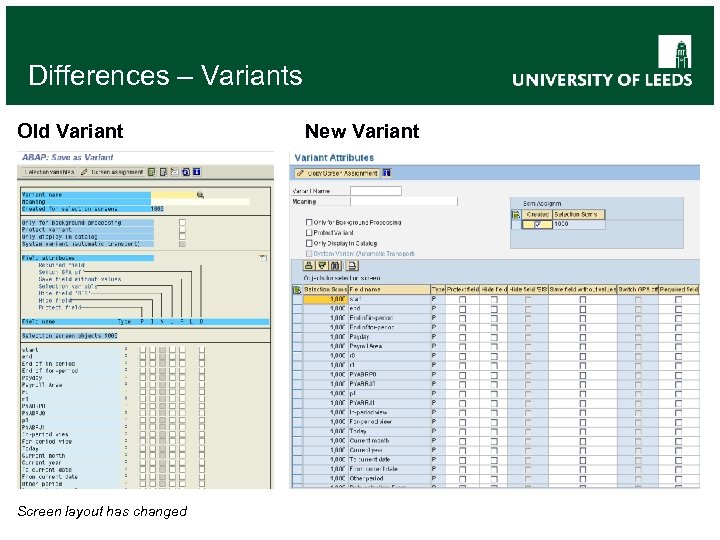
Task: Click select-all icon of the Scrn Assignm table
Action: [x=516, y=214]
